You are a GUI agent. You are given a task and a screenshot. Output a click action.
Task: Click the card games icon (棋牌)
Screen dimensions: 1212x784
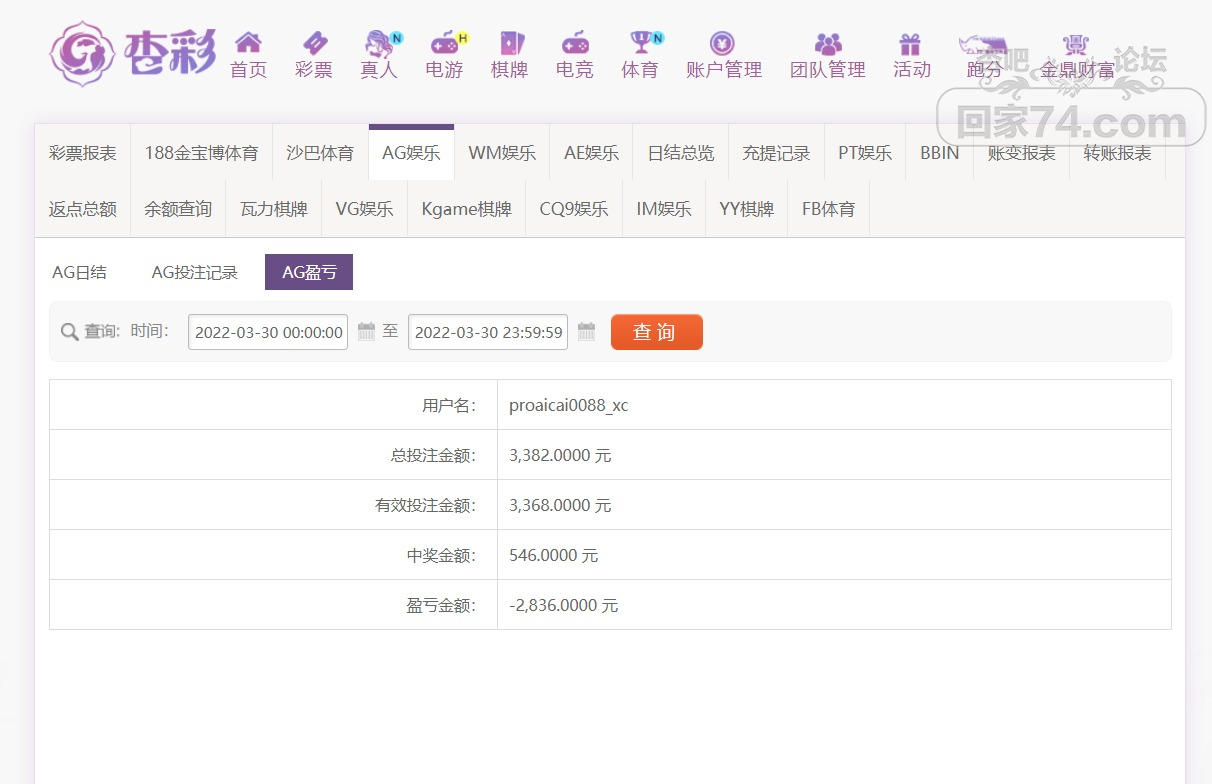[x=510, y=43]
